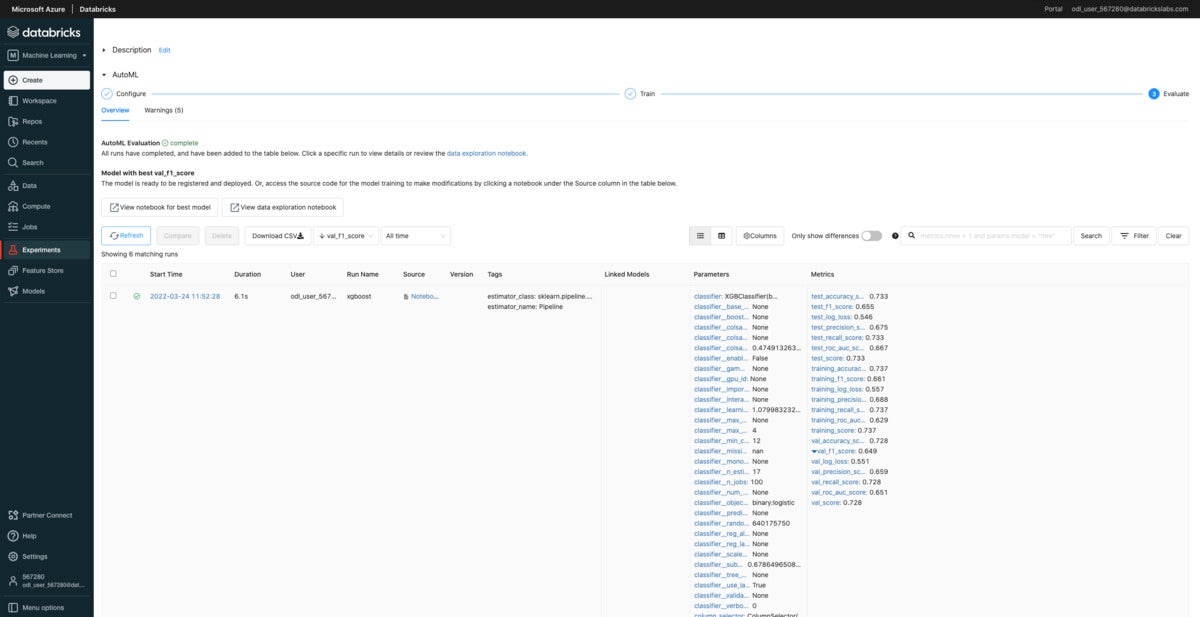Screen dimensions: 1200x617
Task: Expand the Description section
Action: point(105,50)
